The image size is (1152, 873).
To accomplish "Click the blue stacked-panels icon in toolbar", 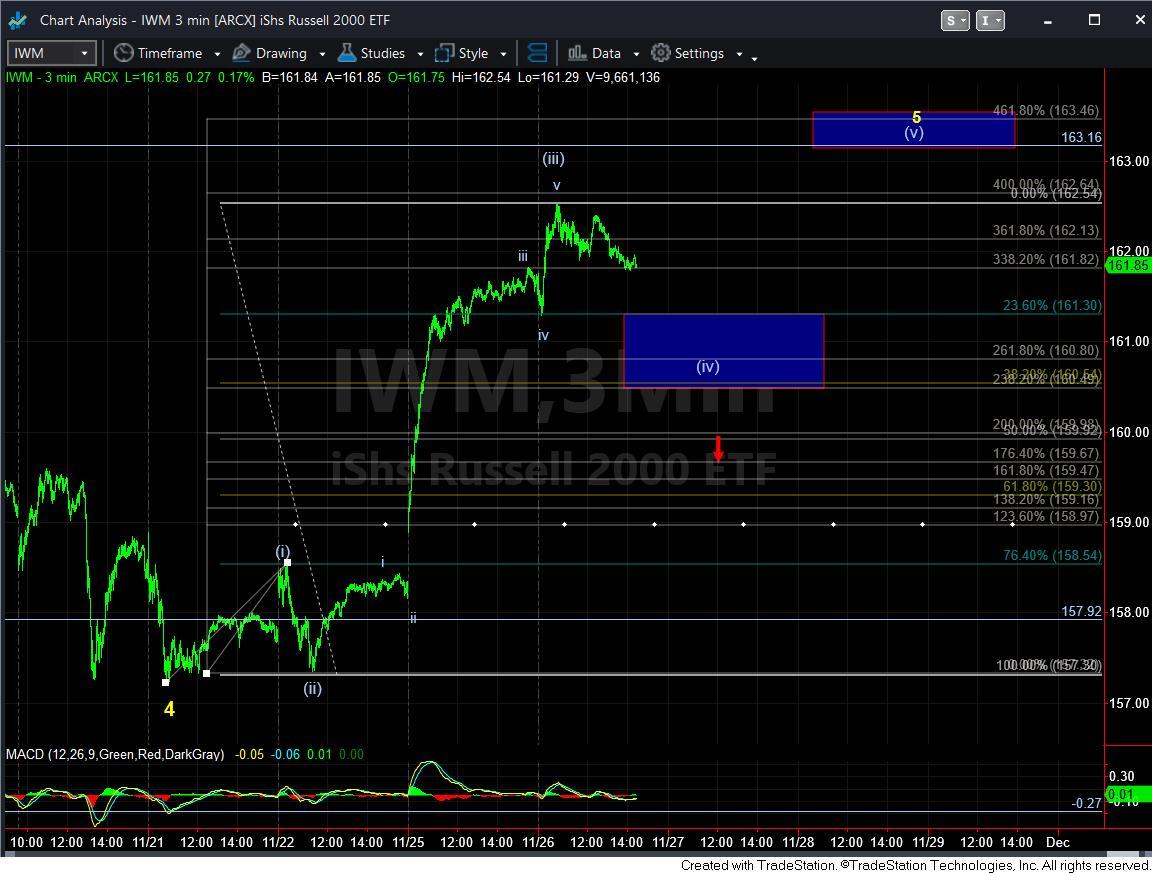I will tap(538, 53).
